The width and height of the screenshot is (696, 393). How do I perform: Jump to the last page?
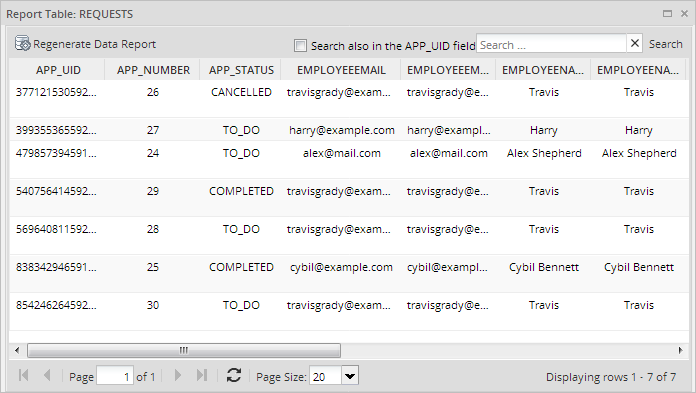pos(202,376)
